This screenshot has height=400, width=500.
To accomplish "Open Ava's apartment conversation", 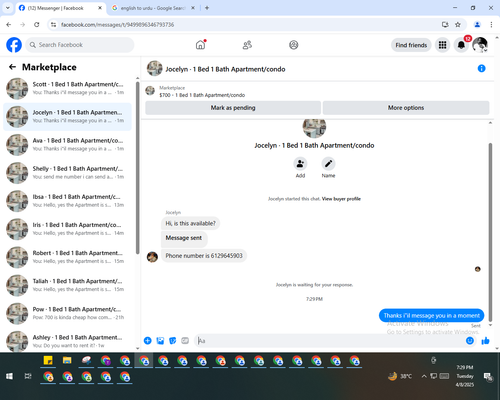I will tap(67, 145).
